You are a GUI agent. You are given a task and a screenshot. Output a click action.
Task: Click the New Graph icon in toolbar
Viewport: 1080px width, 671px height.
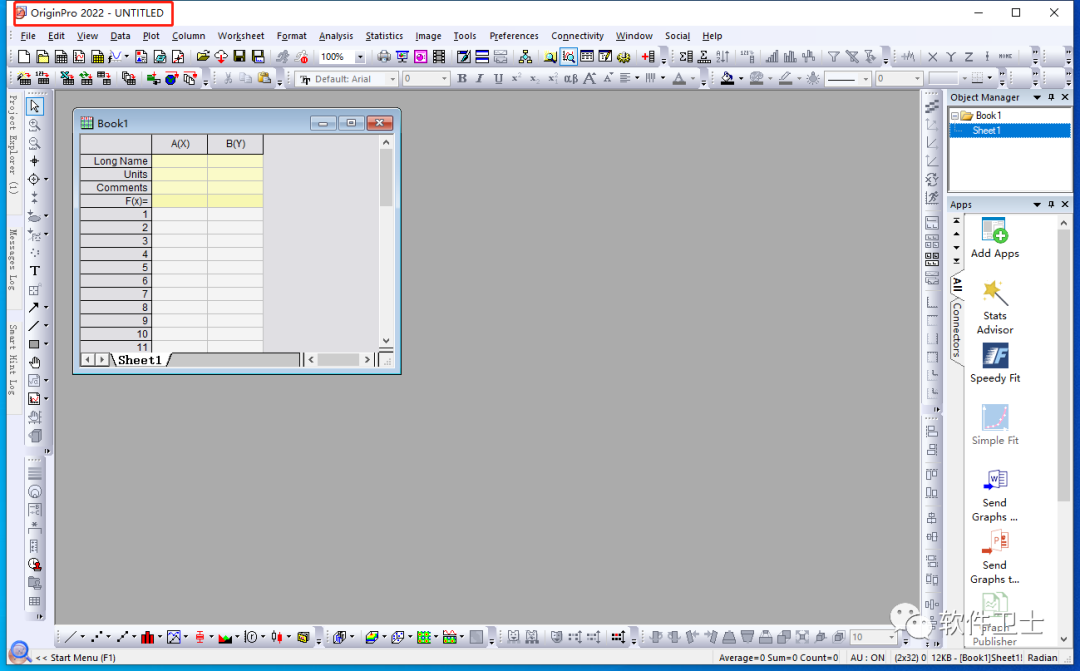[x=79, y=56]
